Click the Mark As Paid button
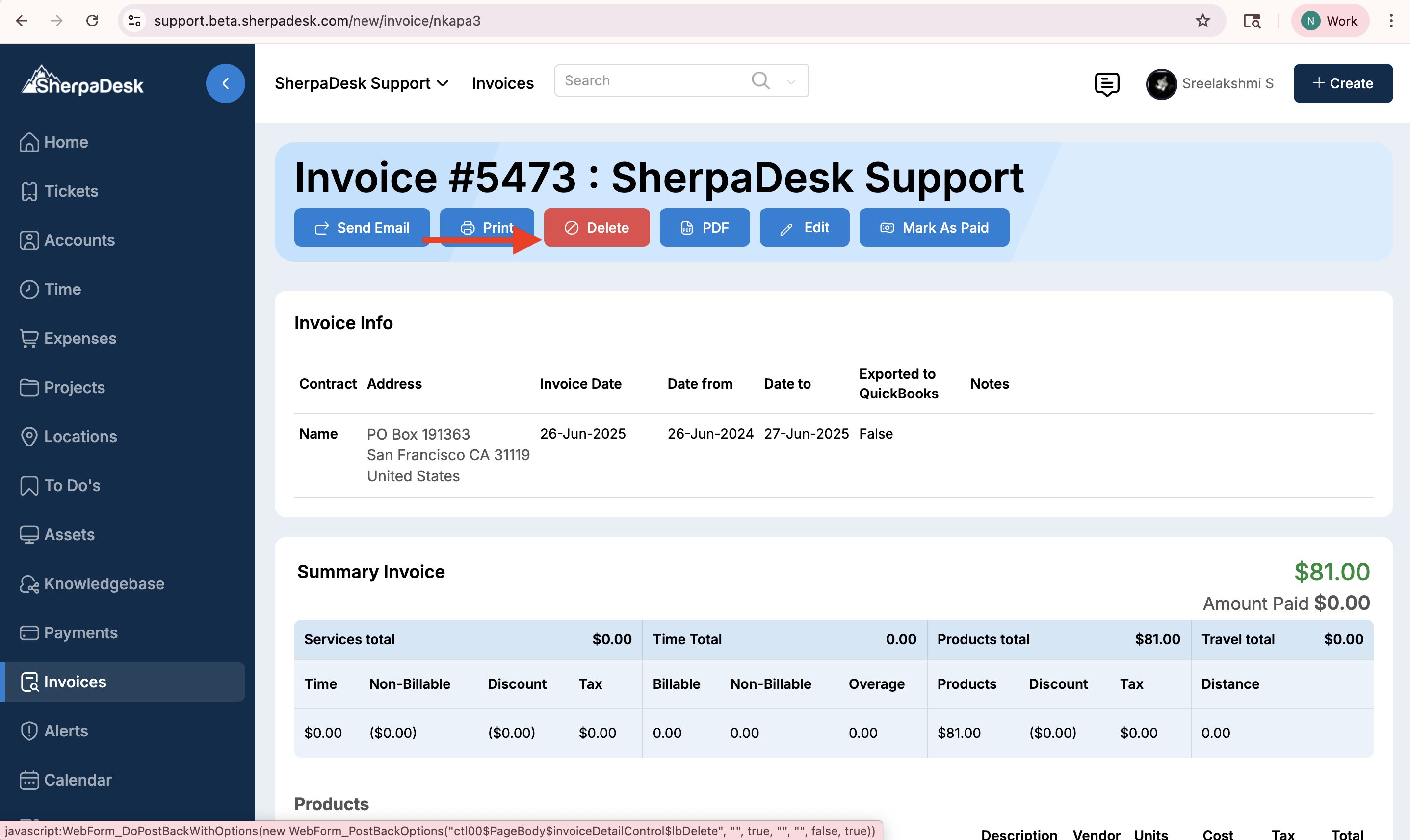The image size is (1410, 840). [934, 228]
